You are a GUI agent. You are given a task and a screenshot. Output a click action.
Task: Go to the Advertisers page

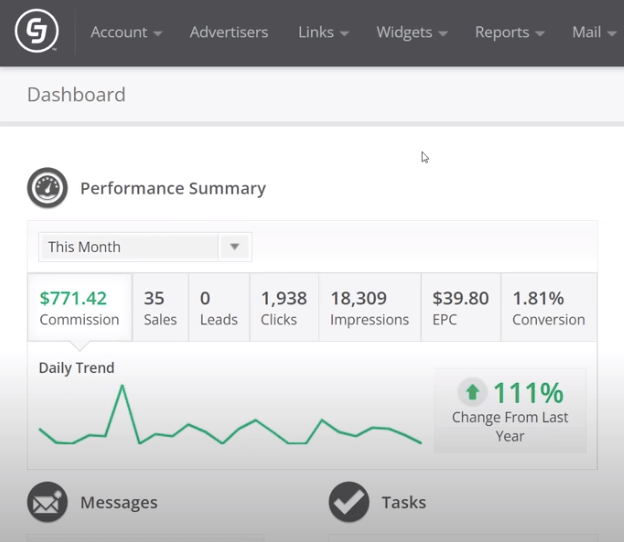(229, 32)
